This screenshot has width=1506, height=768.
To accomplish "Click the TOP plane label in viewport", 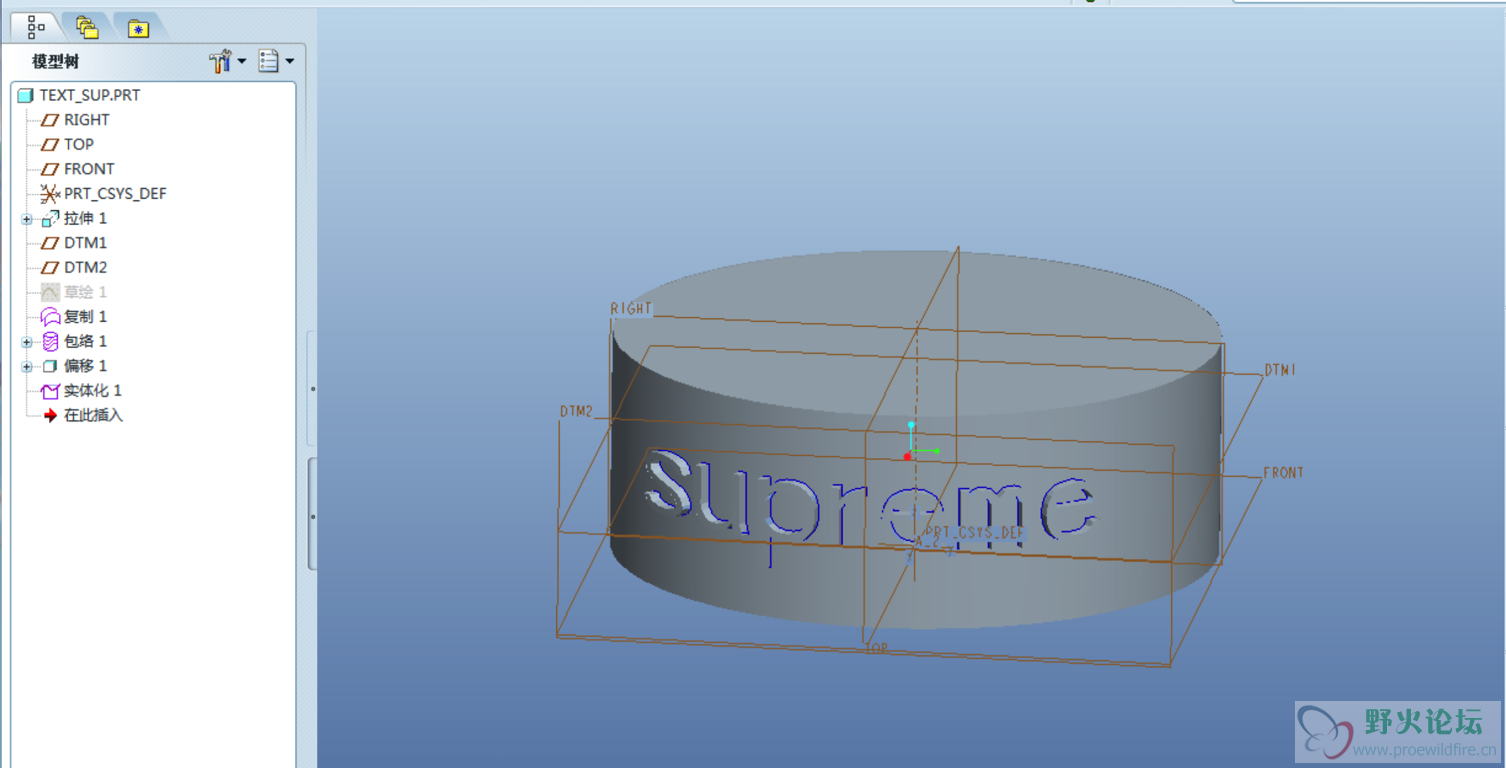I will (x=876, y=649).
